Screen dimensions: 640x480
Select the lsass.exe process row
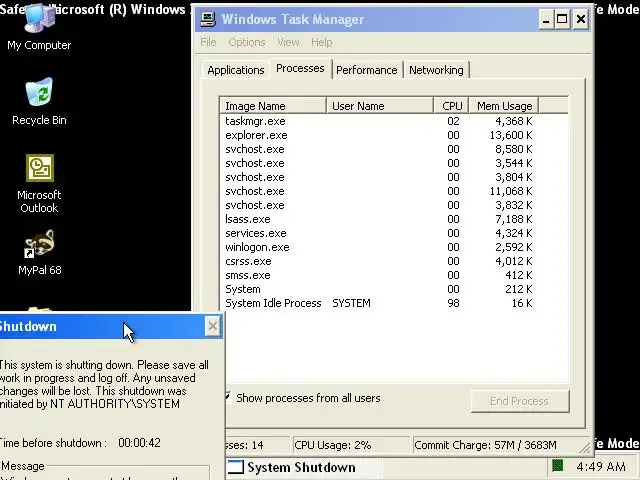pos(379,219)
